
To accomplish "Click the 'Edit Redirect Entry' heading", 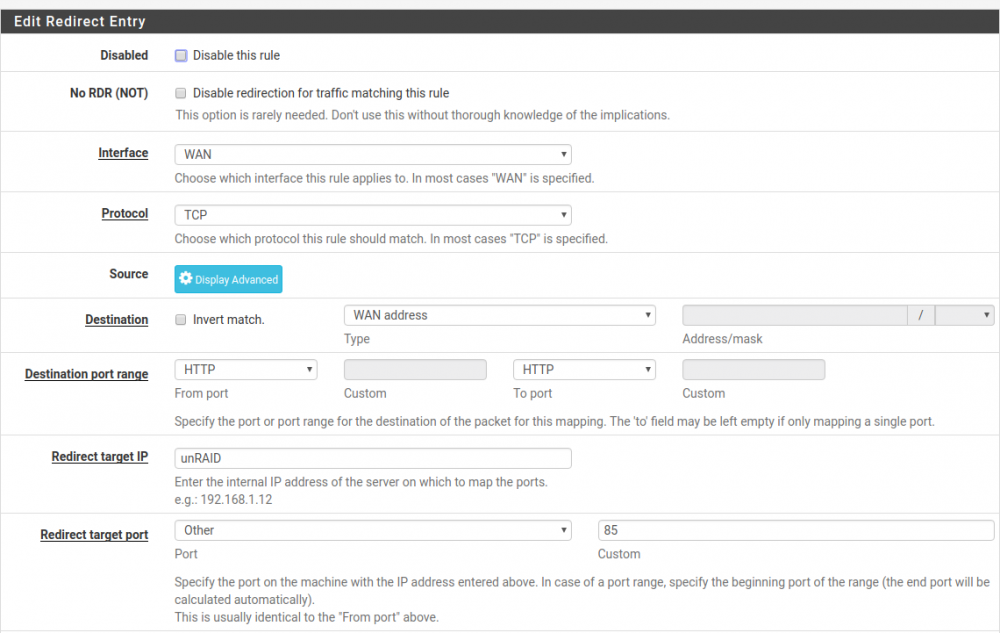I will pos(80,22).
